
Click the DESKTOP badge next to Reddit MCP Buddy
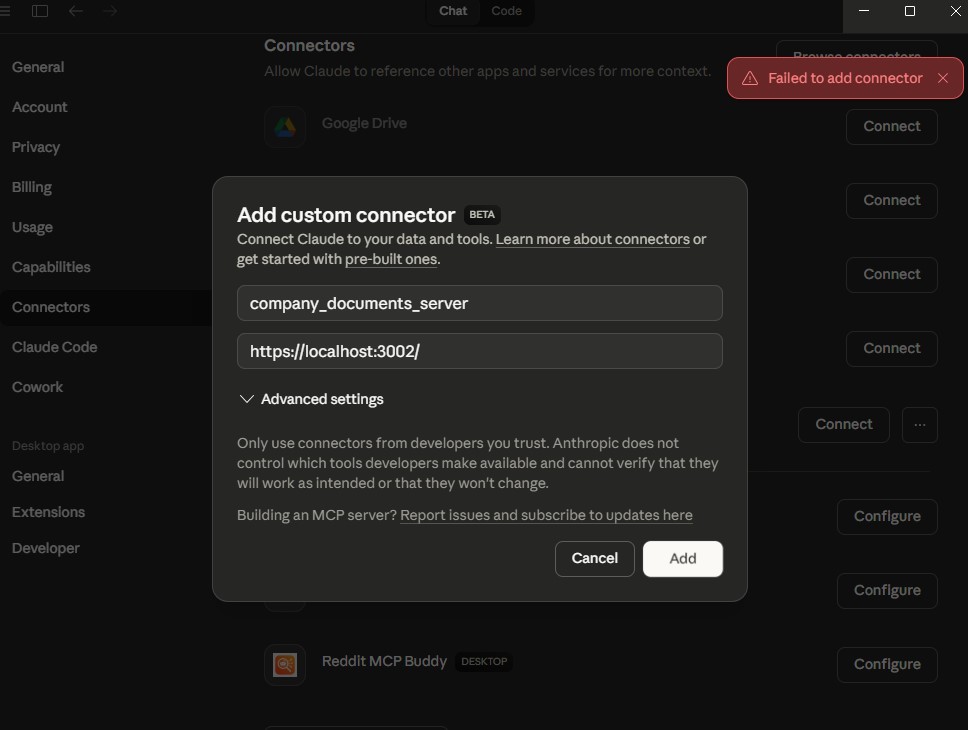click(484, 661)
